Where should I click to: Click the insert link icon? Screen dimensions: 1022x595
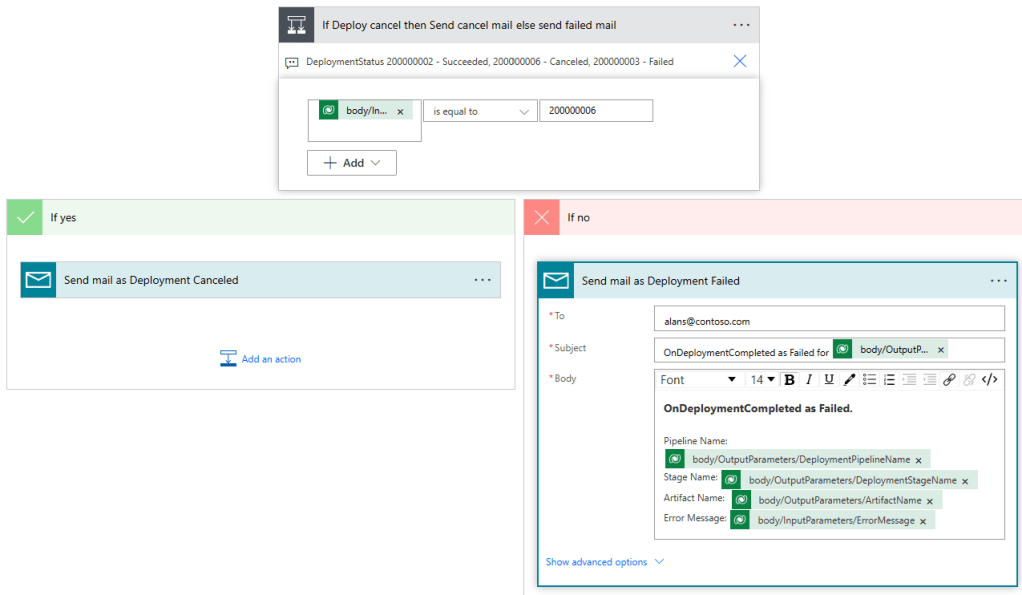949,380
